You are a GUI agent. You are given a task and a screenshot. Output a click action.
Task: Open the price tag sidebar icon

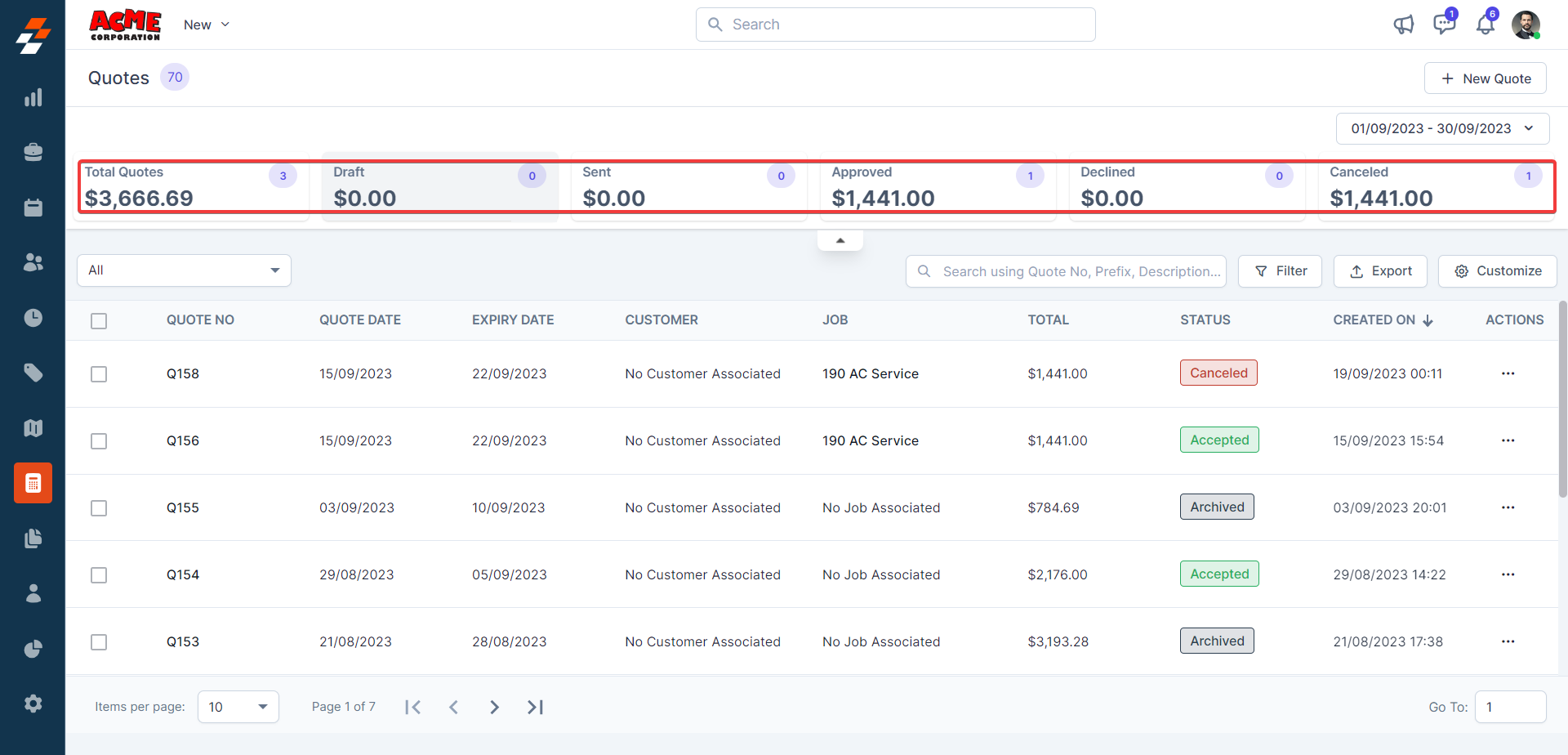[33, 373]
